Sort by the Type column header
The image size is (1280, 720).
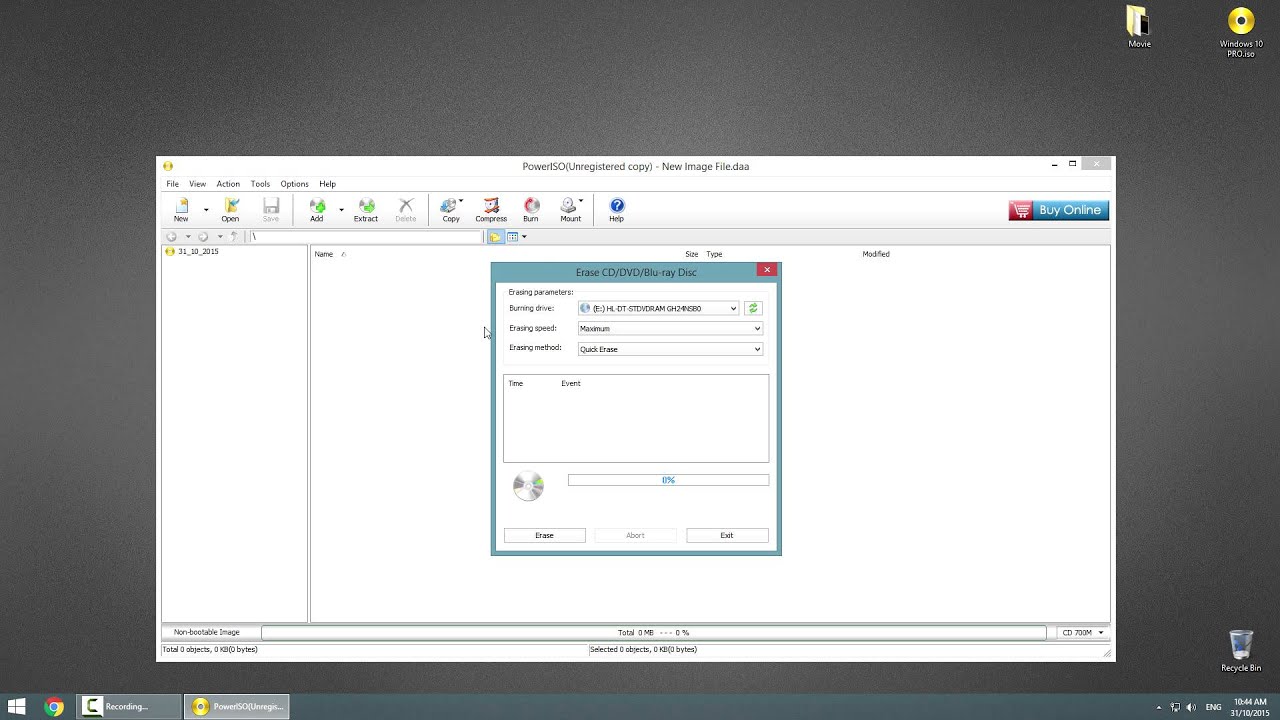[714, 254]
